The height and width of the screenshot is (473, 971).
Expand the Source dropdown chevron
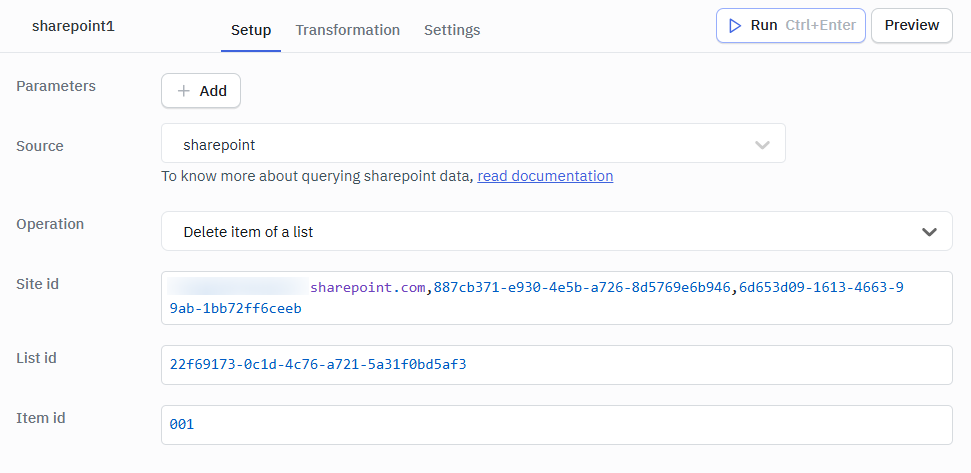762,145
